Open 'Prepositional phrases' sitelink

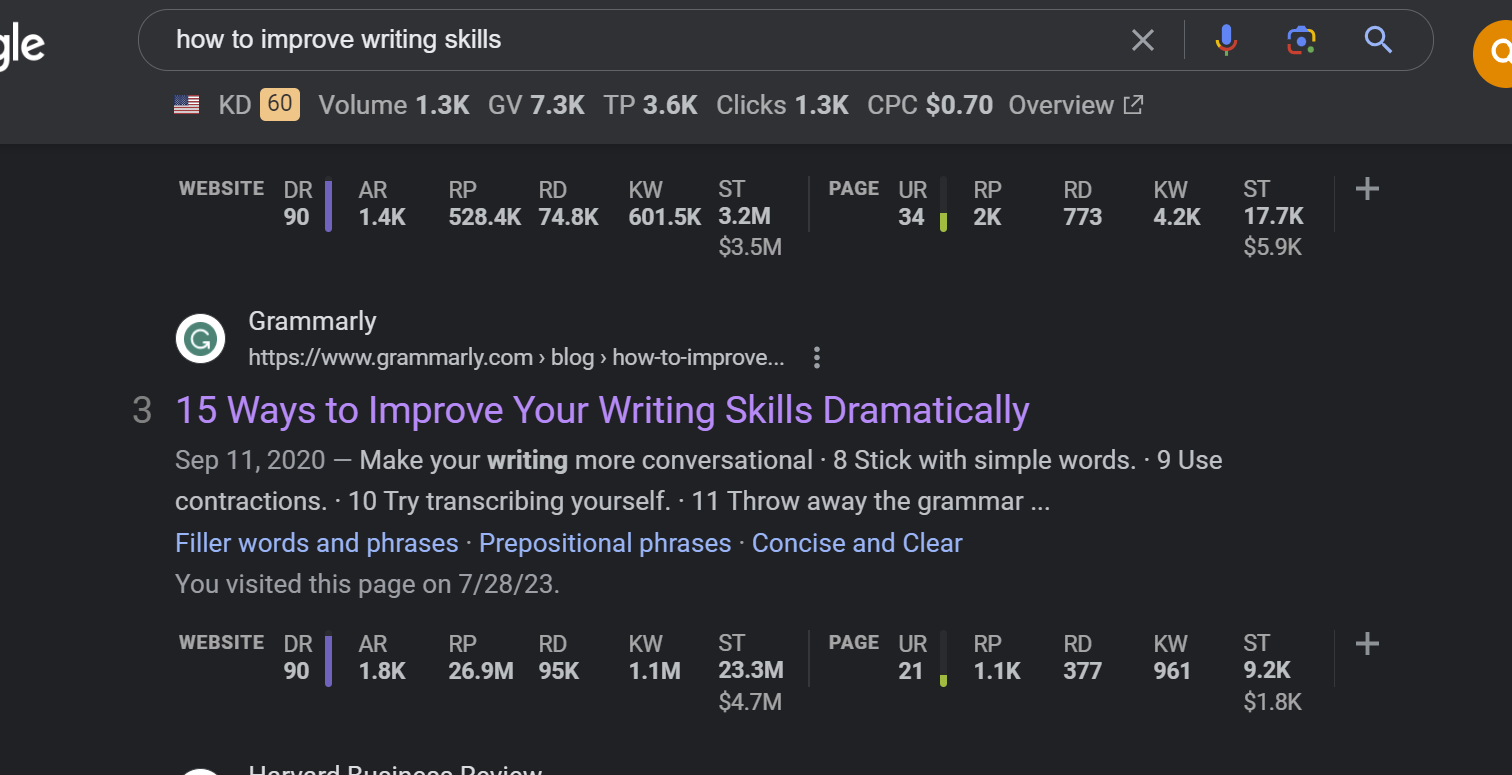point(605,543)
